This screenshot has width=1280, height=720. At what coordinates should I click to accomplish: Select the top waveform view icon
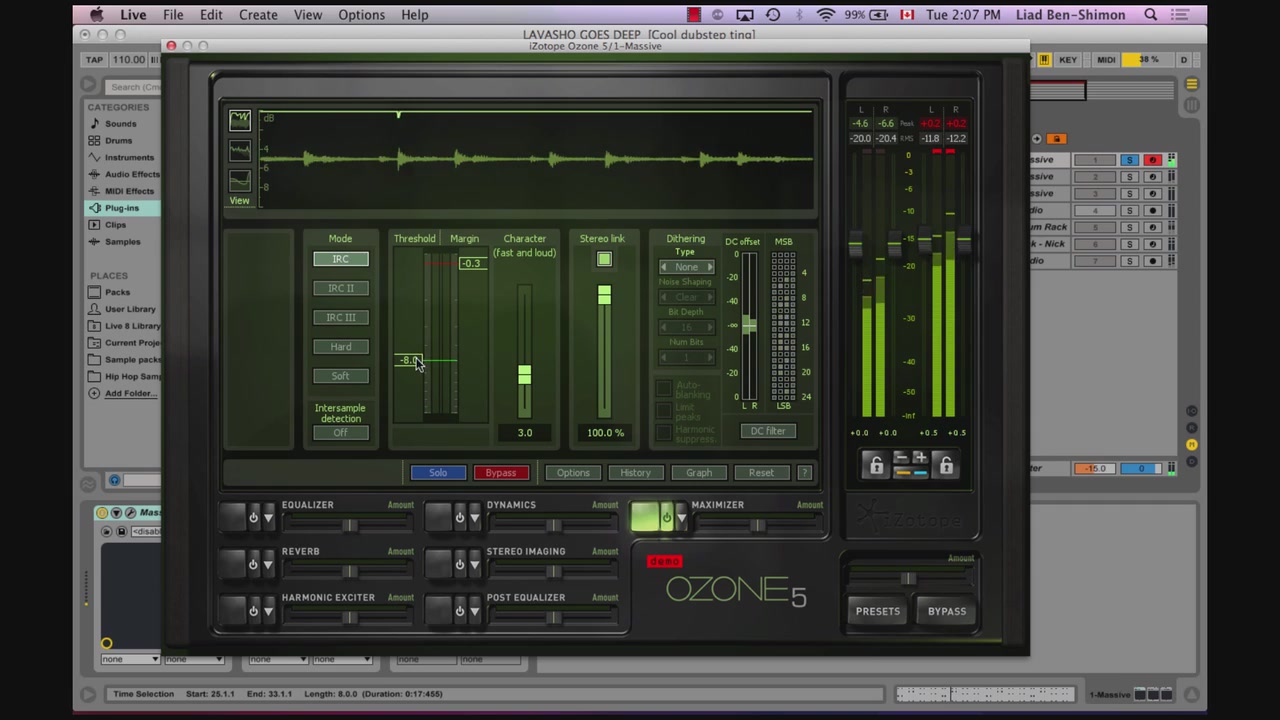(x=240, y=121)
